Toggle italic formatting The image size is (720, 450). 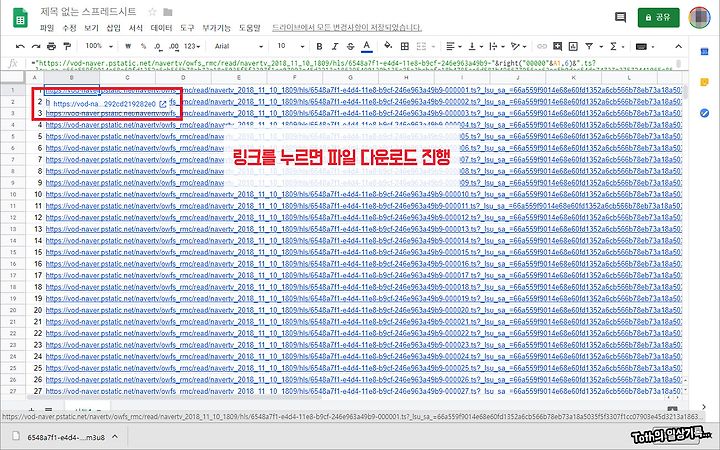(x=335, y=46)
